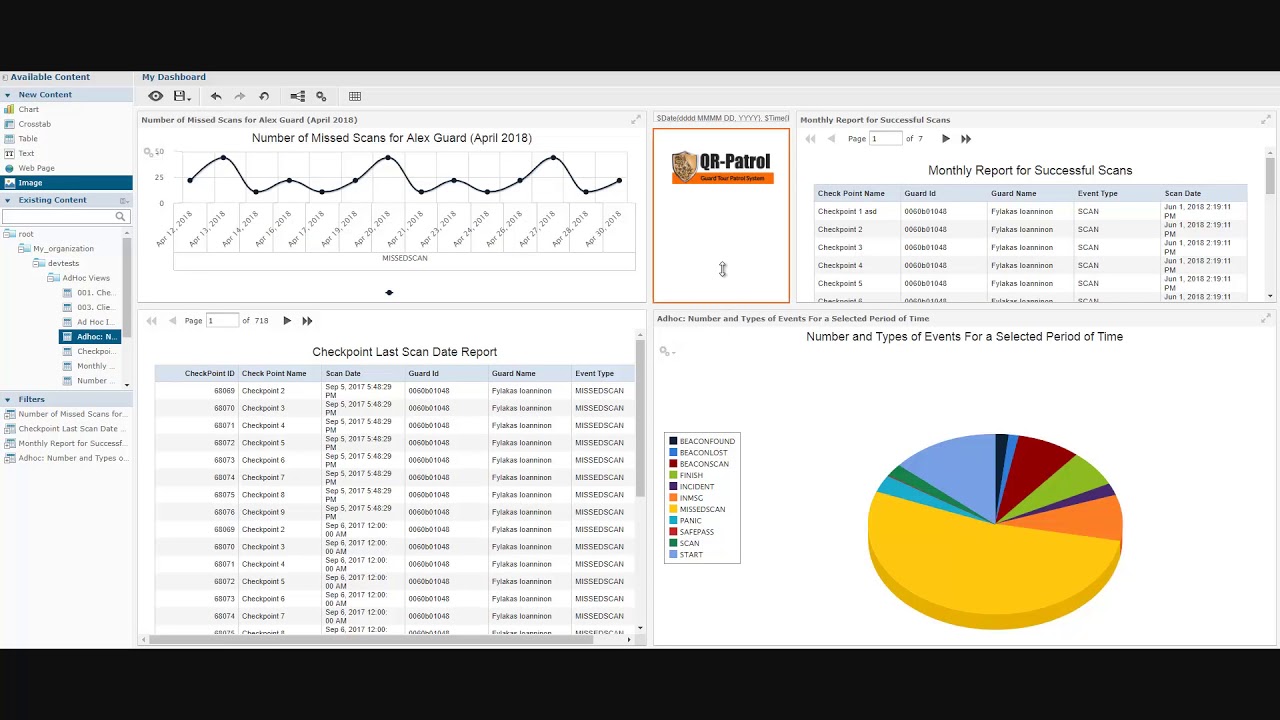The height and width of the screenshot is (720, 1280).
Task: Go to next page in Monthly Report
Action: coord(946,139)
